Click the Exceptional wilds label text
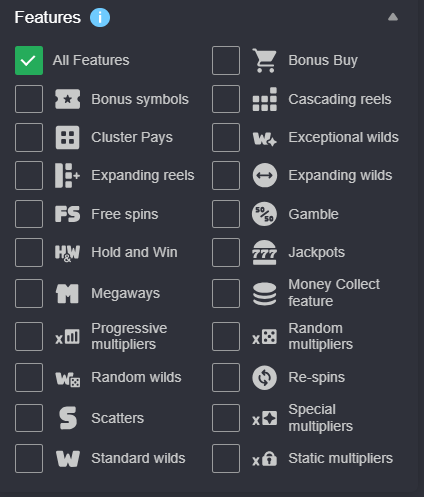 (x=343, y=137)
